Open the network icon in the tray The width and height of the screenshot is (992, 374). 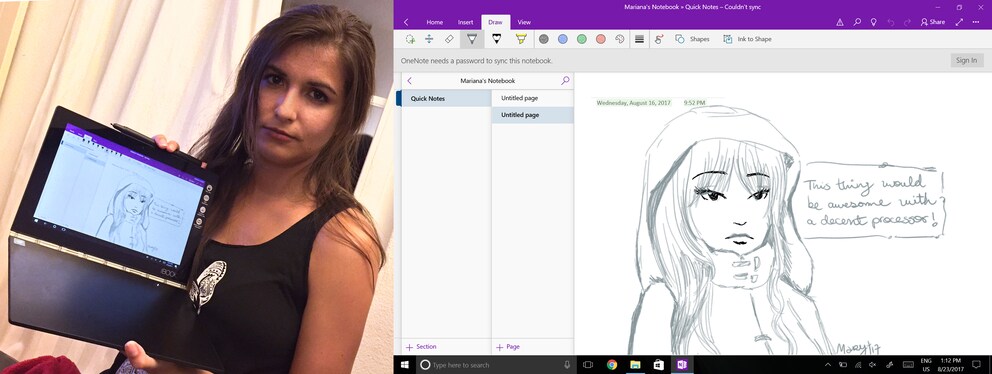pyautogui.click(x=859, y=365)
